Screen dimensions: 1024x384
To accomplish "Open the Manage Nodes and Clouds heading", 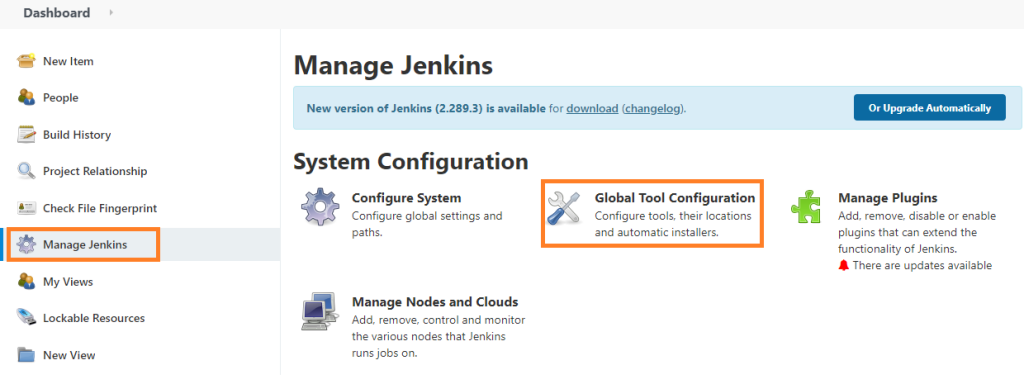I will point(435,302).
